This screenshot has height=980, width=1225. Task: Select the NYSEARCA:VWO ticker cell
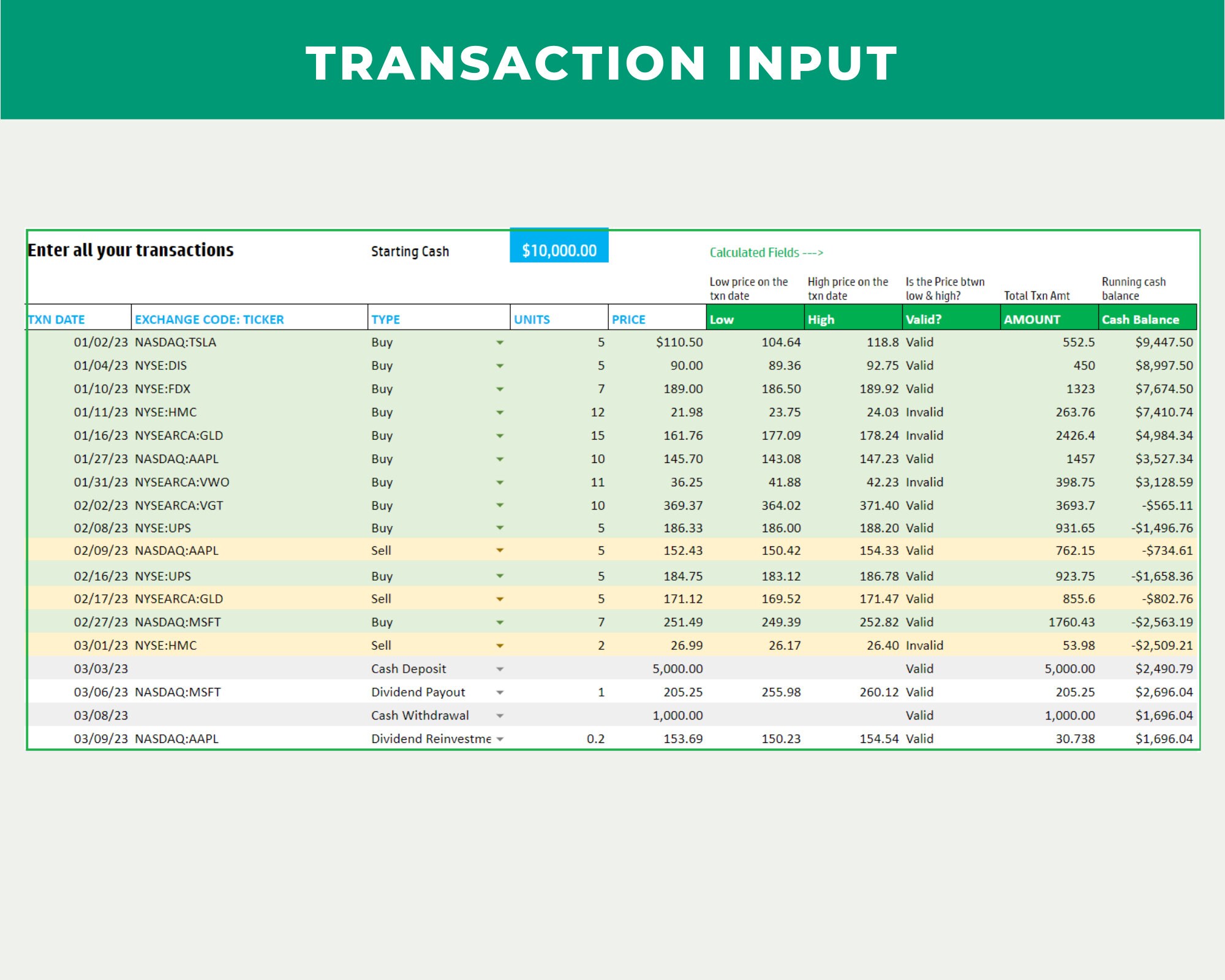249,482
